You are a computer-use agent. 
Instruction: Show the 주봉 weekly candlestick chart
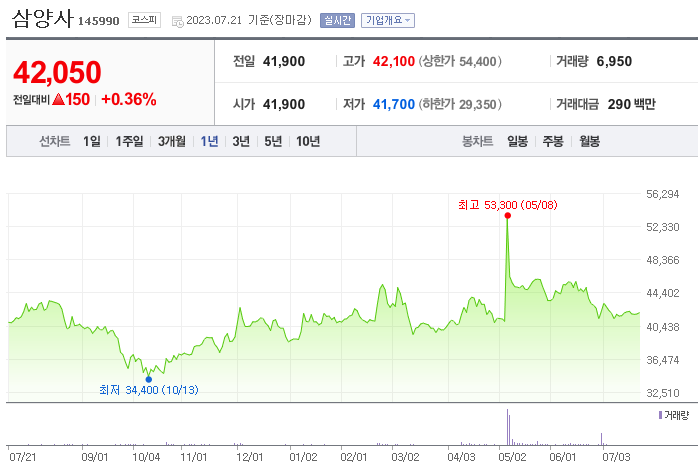(x=553, y=141)
